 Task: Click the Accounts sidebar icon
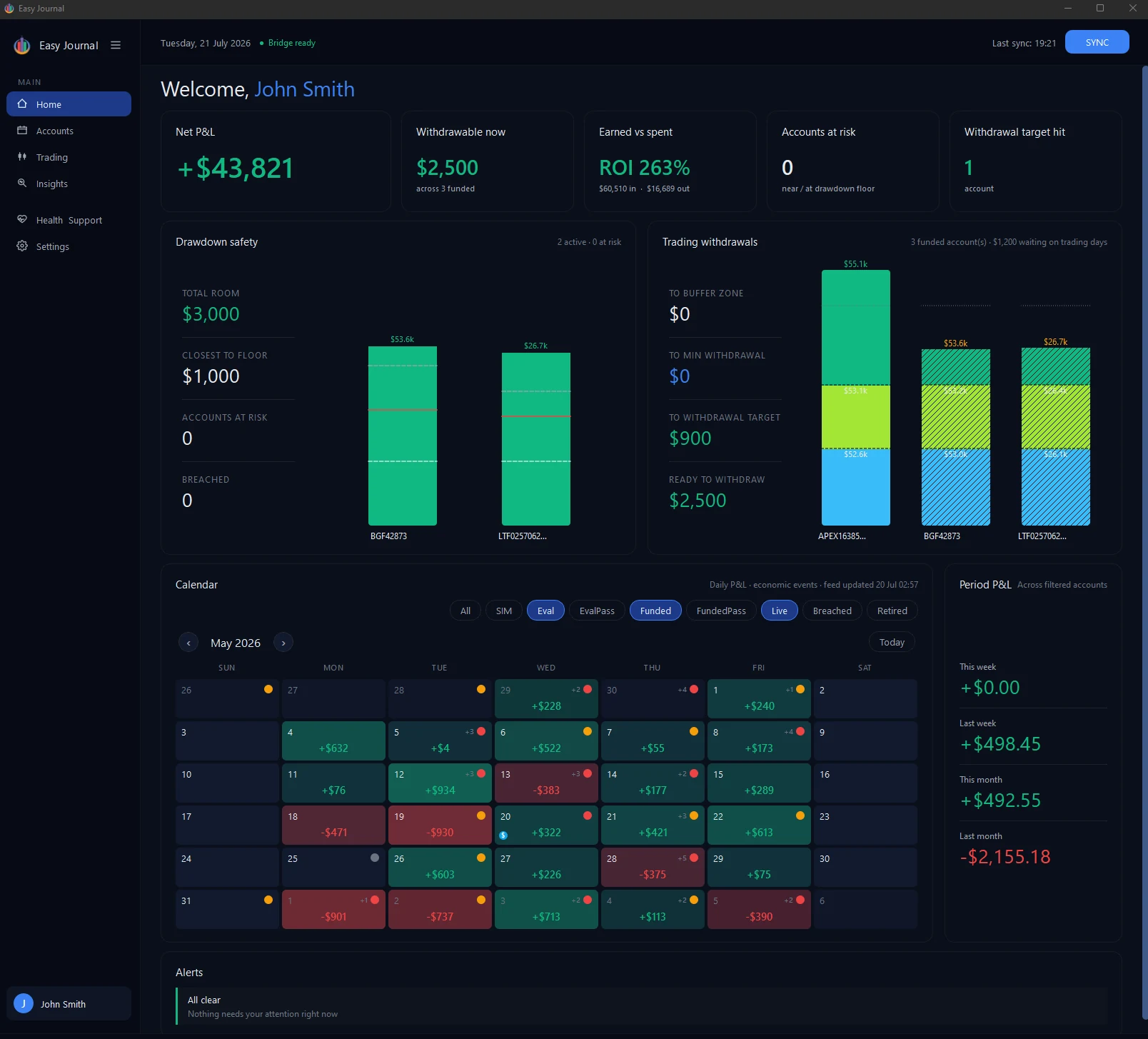[22, 131]
